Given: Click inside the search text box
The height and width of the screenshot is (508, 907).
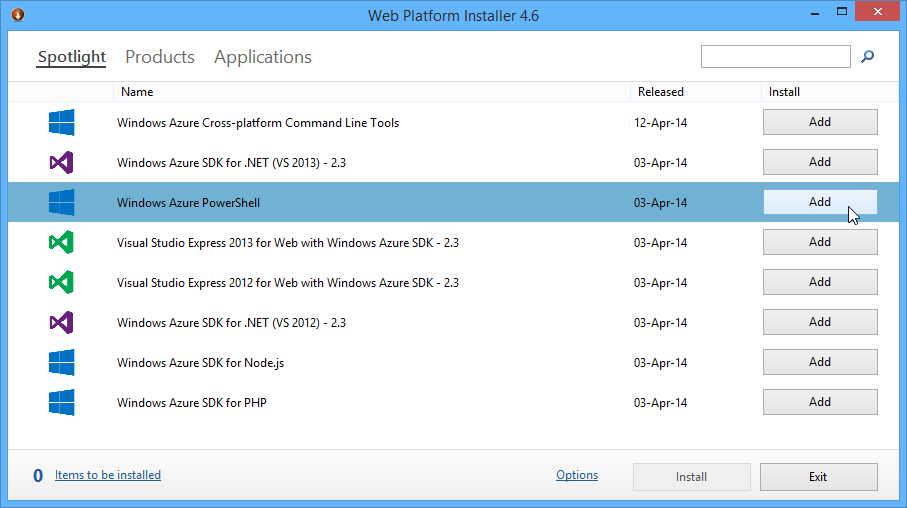Looking at the screenshot, I should coord(775,57).
